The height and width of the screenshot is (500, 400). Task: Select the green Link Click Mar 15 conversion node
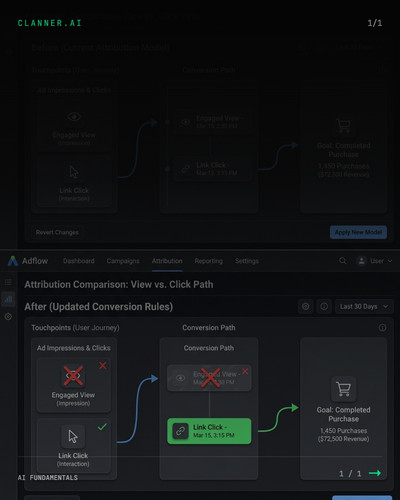click(209, 431)
